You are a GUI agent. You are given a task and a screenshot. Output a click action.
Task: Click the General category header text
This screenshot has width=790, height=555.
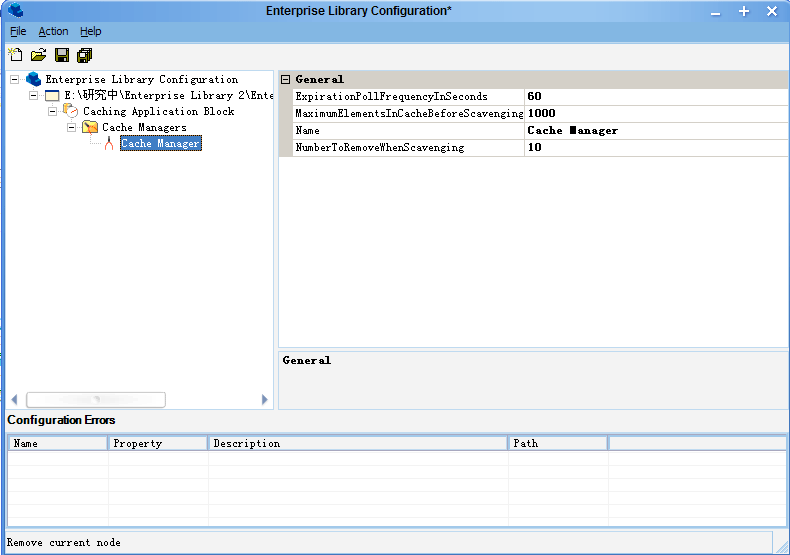[319, 79]
